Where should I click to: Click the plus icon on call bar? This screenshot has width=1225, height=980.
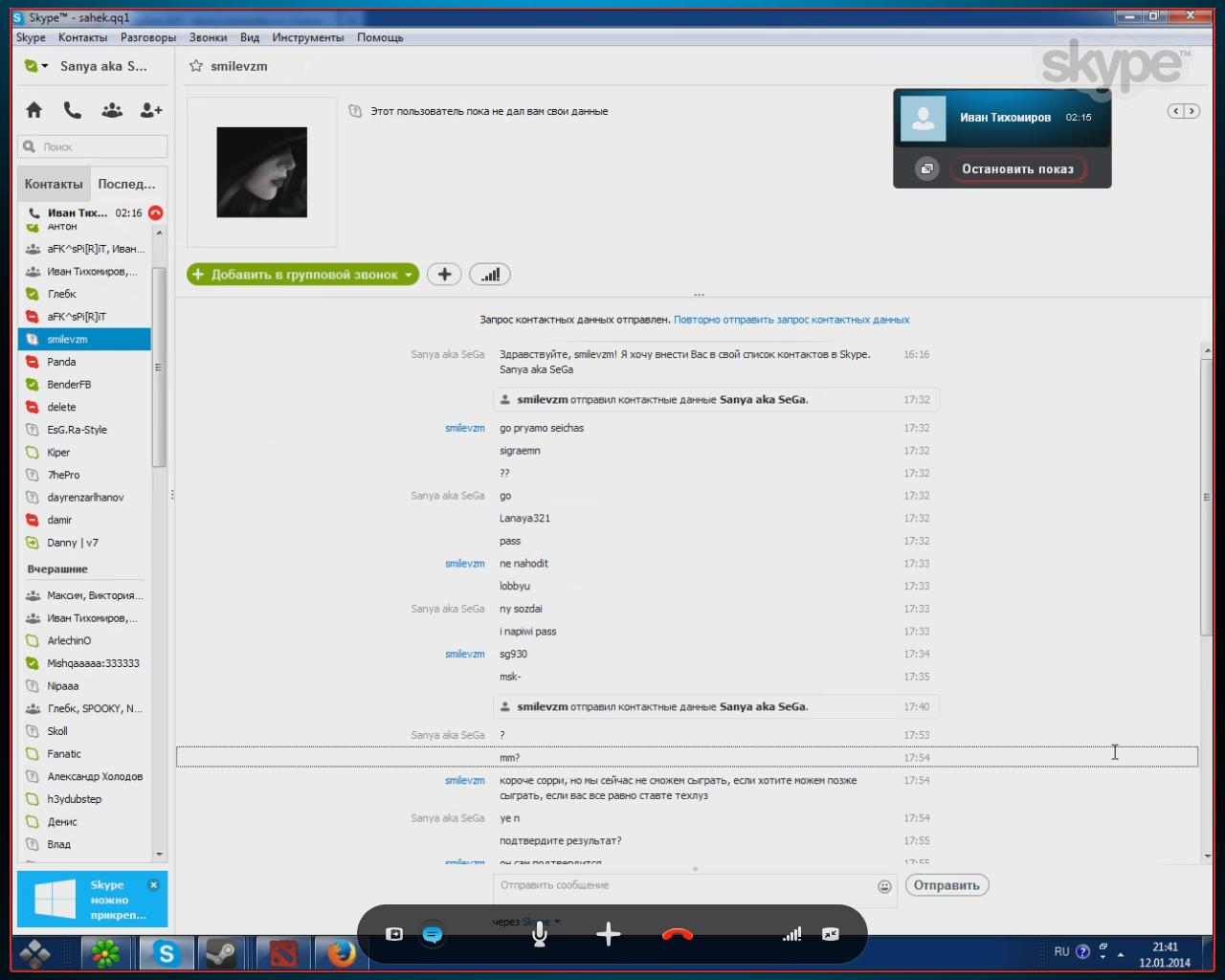[609, 934]
